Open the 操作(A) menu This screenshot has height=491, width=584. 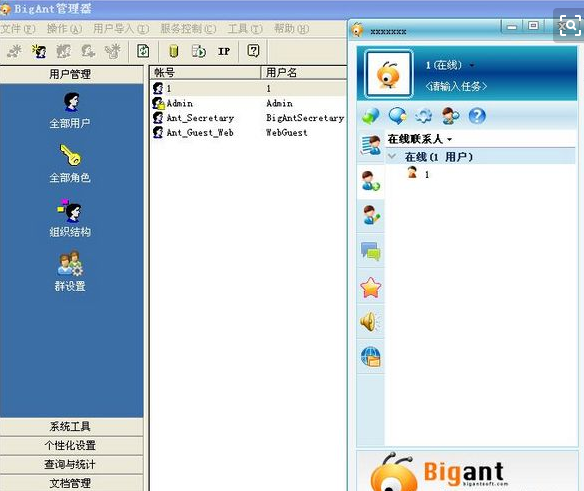[x=64, y=29]
